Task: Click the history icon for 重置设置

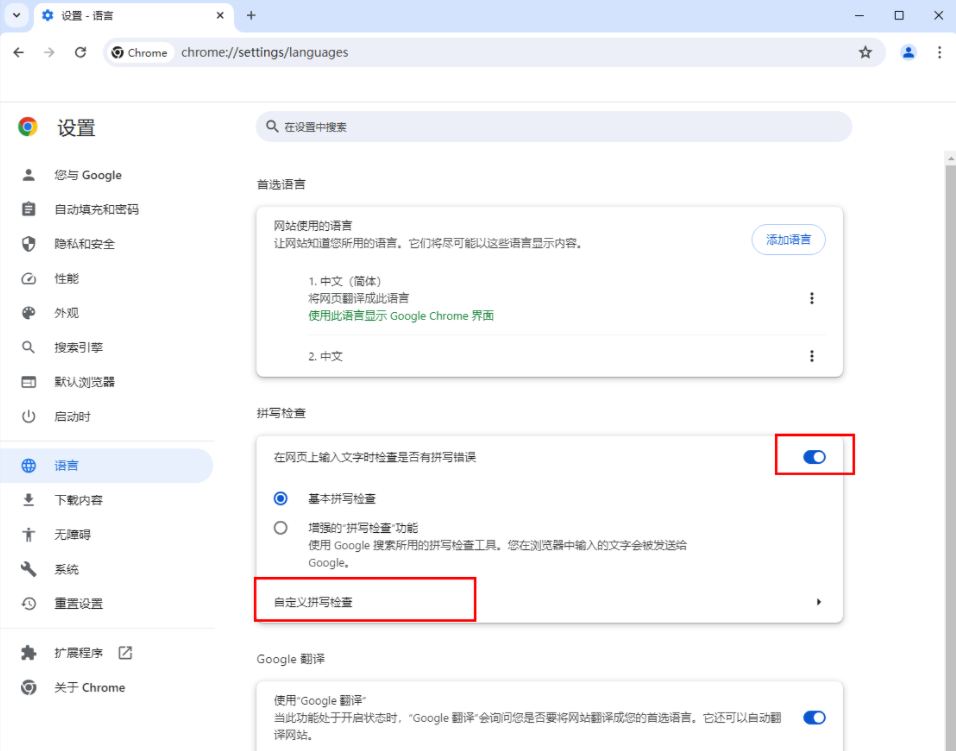Action: (29, 603)
